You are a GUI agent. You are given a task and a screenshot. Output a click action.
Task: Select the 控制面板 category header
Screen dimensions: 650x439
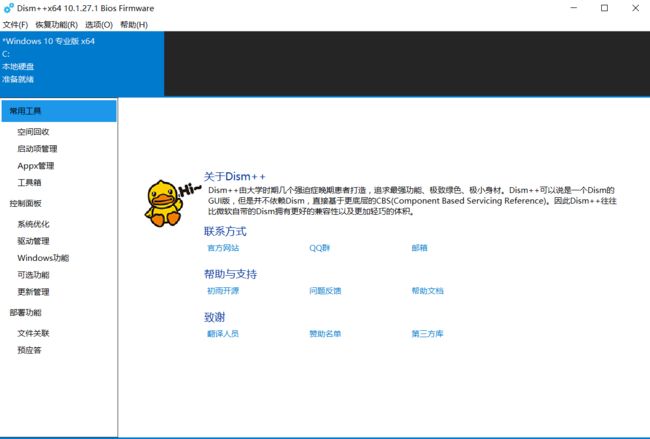point(26,203)
